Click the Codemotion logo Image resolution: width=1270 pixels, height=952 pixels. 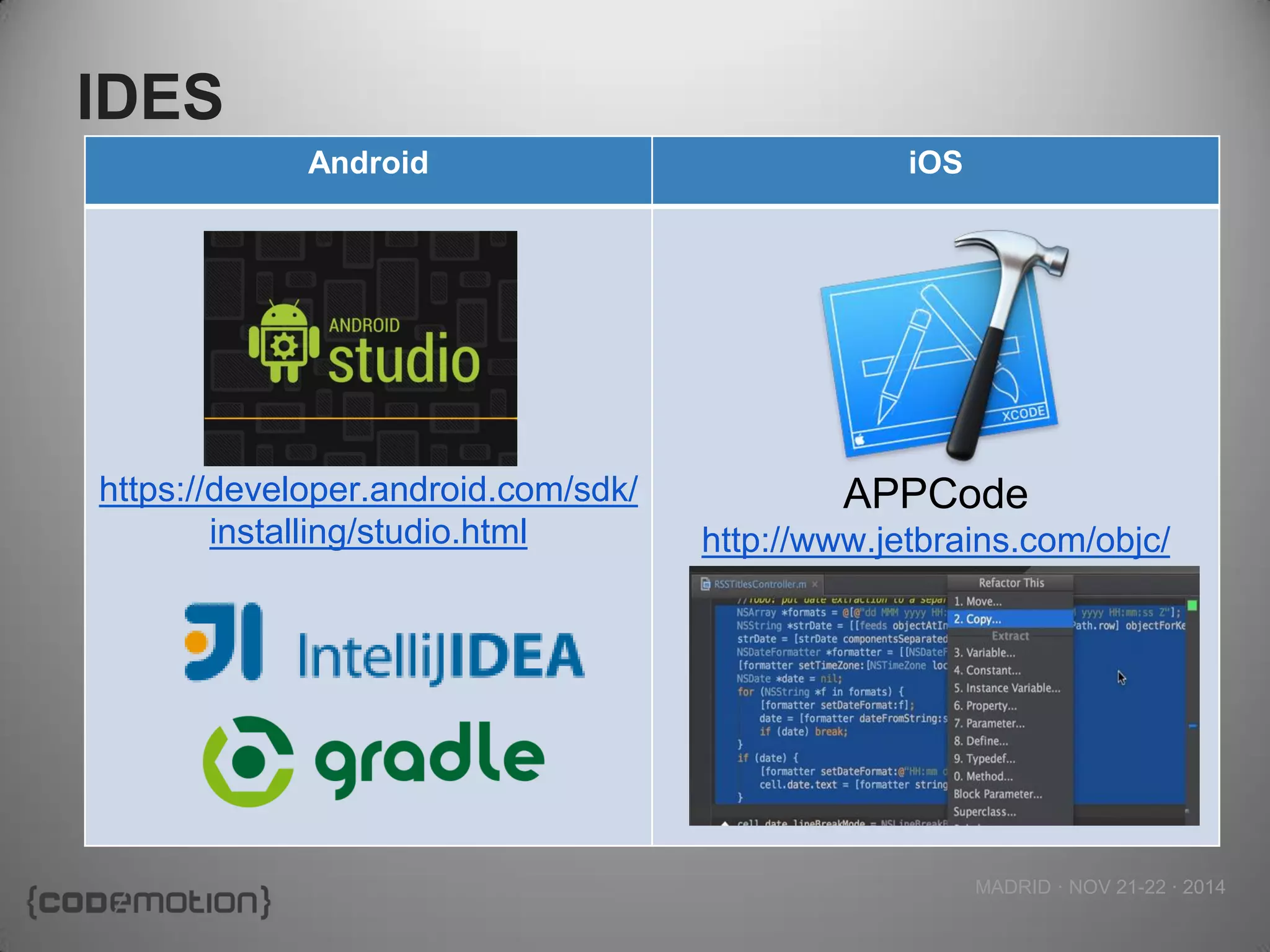pos(149,902)
